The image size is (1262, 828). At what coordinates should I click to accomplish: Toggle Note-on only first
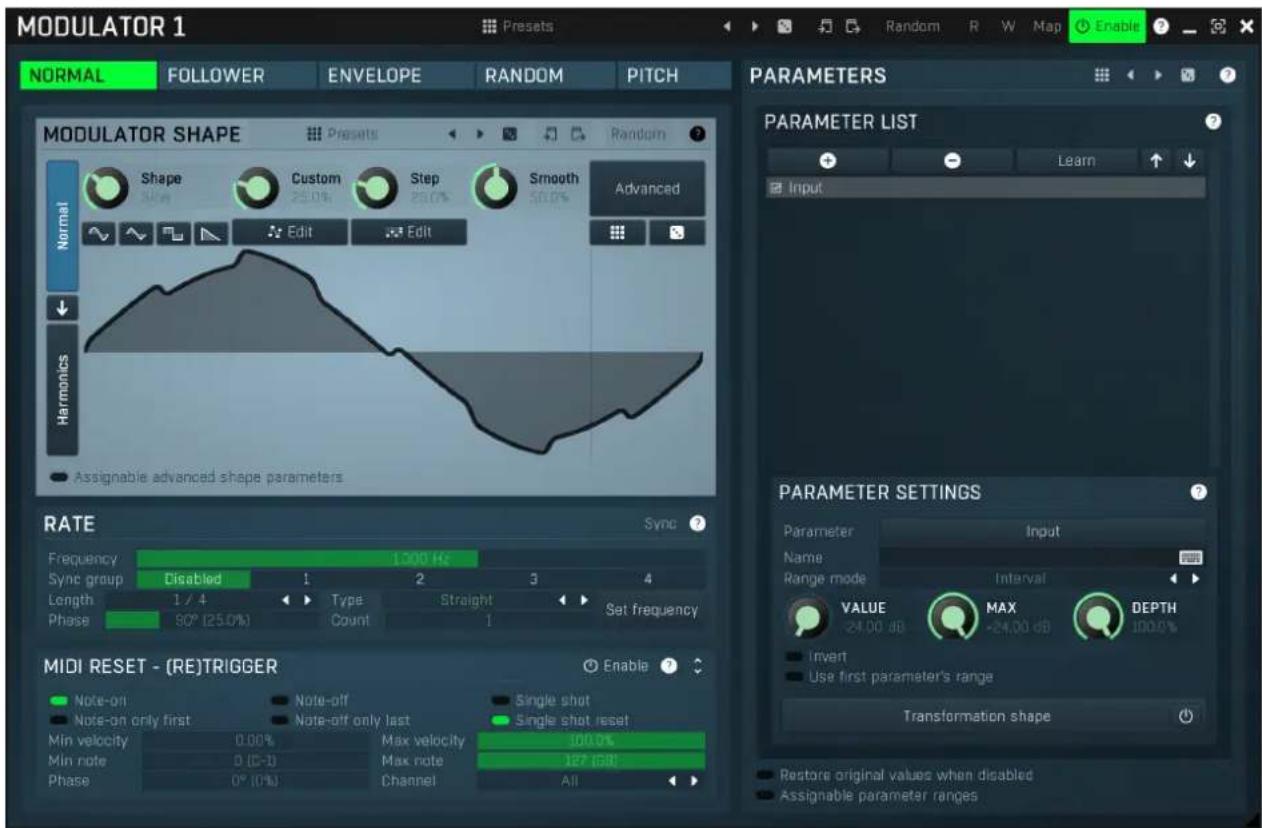point(120,719)
